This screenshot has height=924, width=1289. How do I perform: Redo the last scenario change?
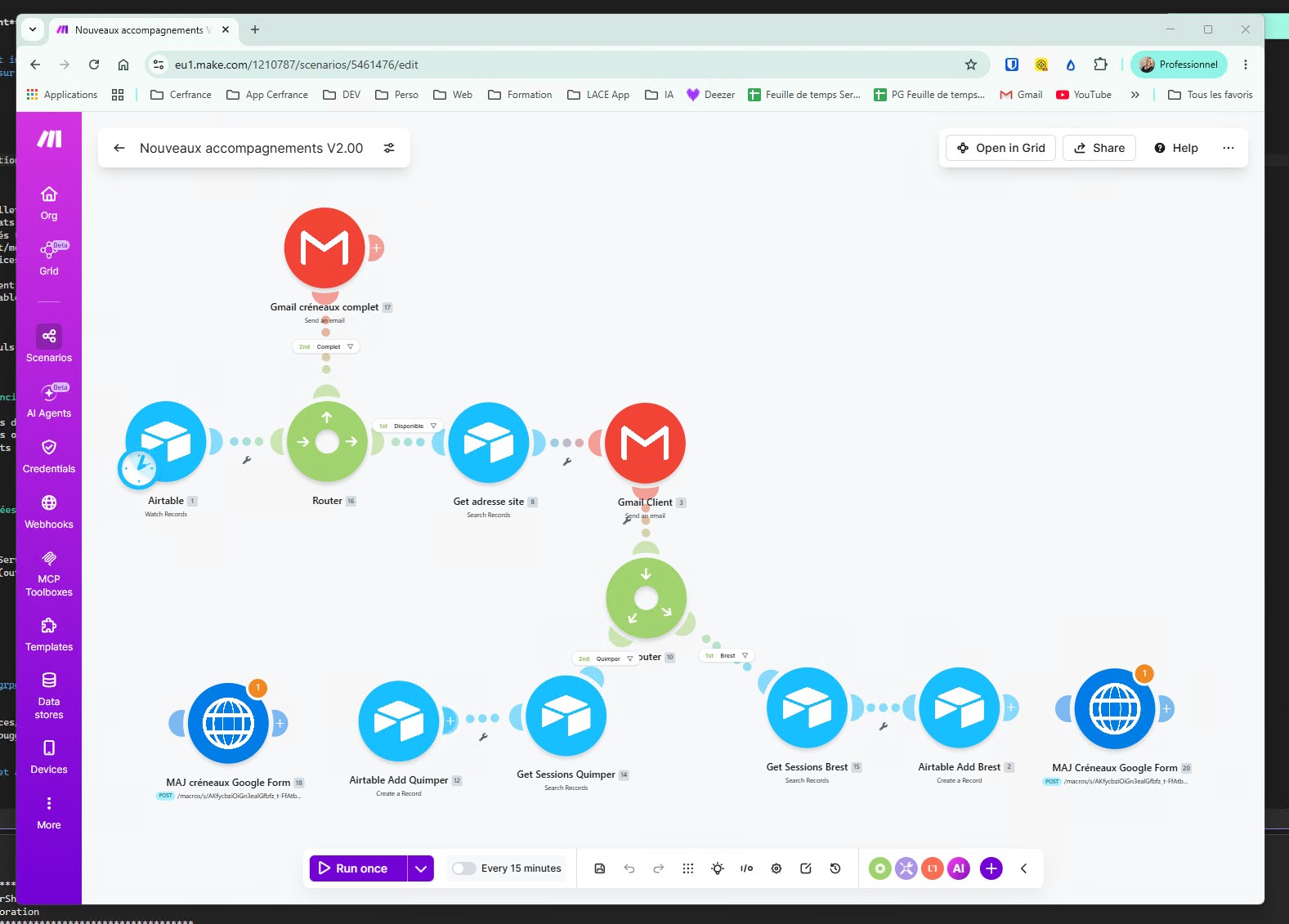tap(659, 868)
